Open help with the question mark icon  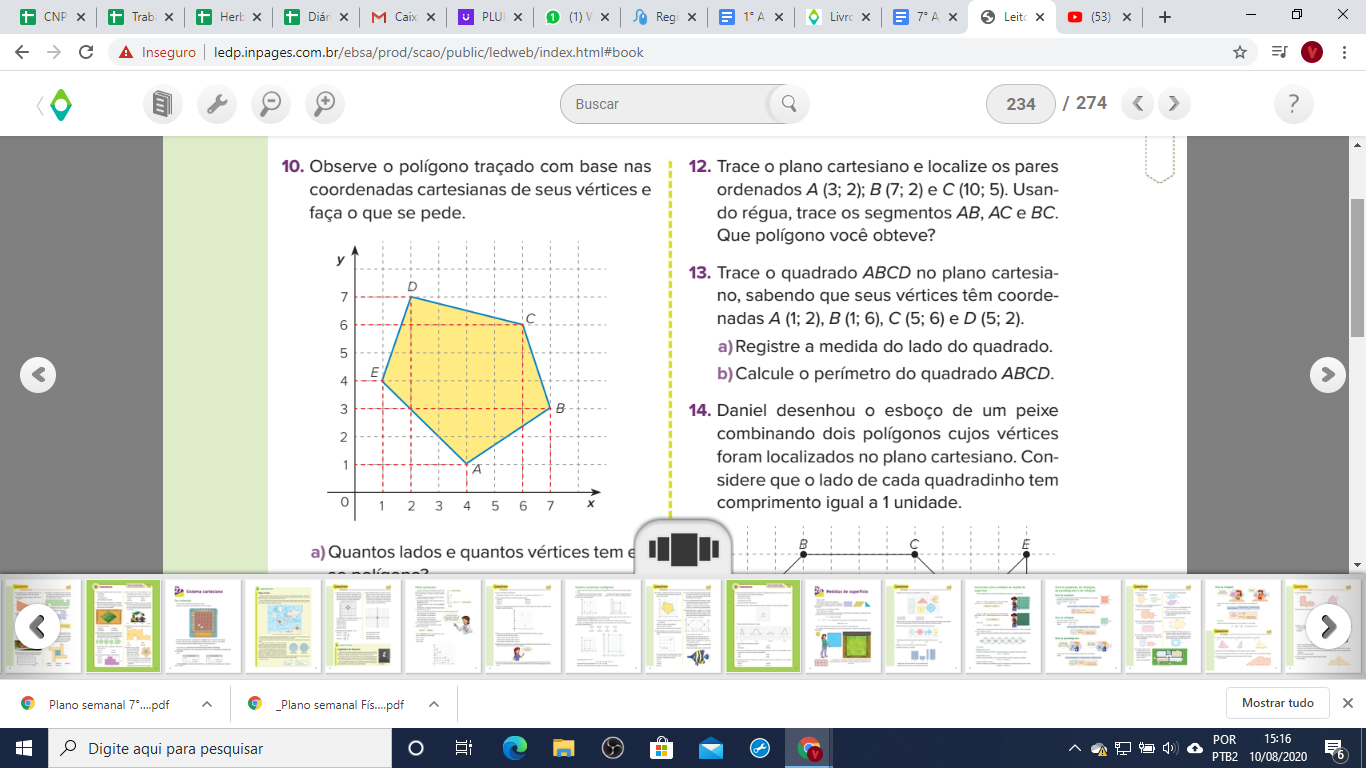click(x=1293, y=103)
